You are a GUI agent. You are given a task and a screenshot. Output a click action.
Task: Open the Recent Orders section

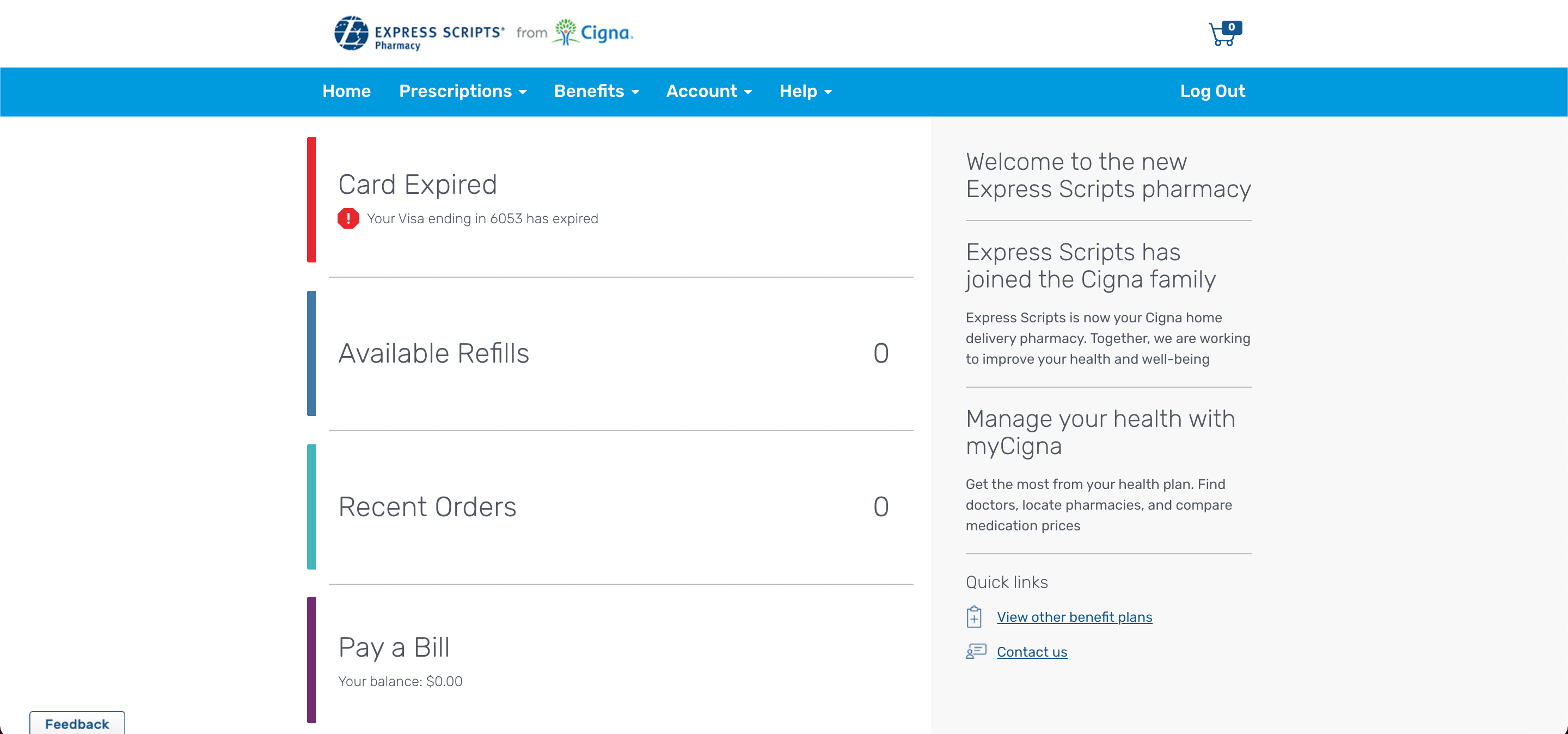(427, 507)
